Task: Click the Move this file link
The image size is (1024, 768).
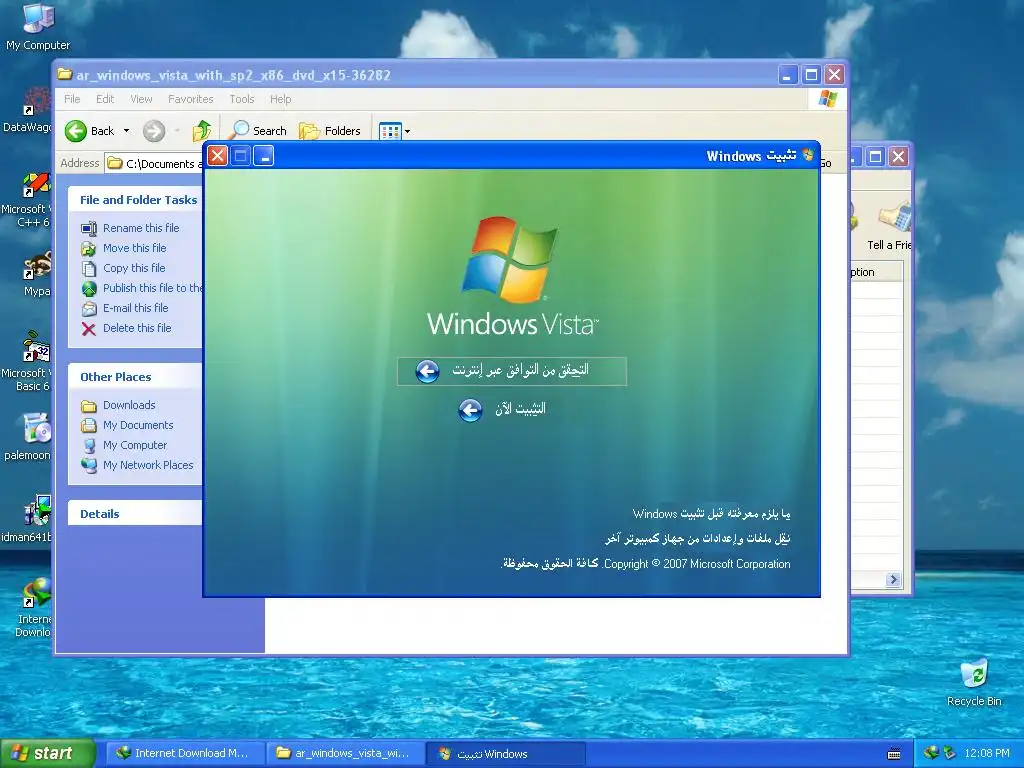Action: click(135, 248)
